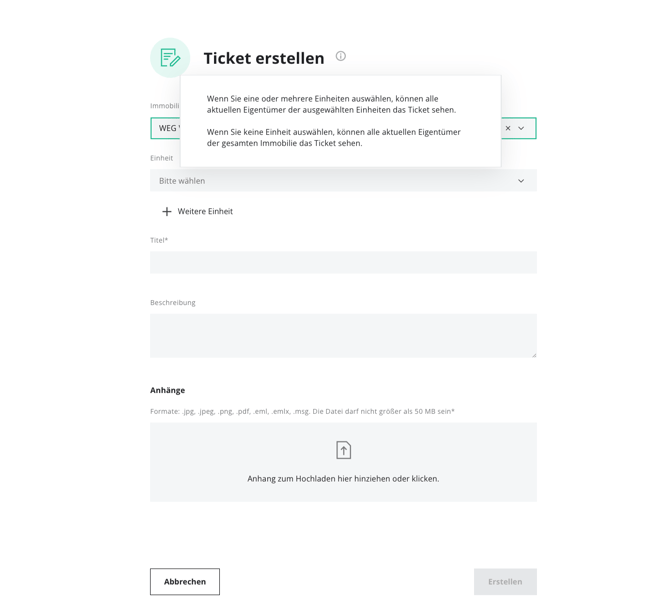Click 'Anhang zum Hochladen hier hinziehen' text
This screenshot has width=659, height=614.
point(343,479)
